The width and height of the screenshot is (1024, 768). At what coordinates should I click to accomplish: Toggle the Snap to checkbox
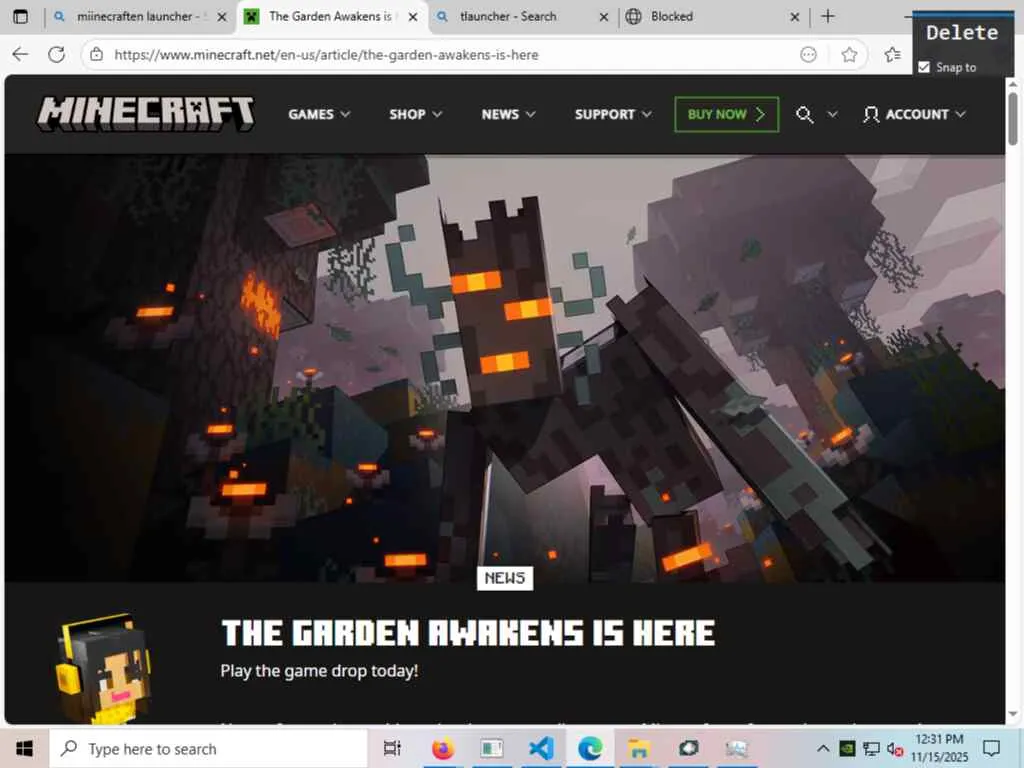(924, 67)
